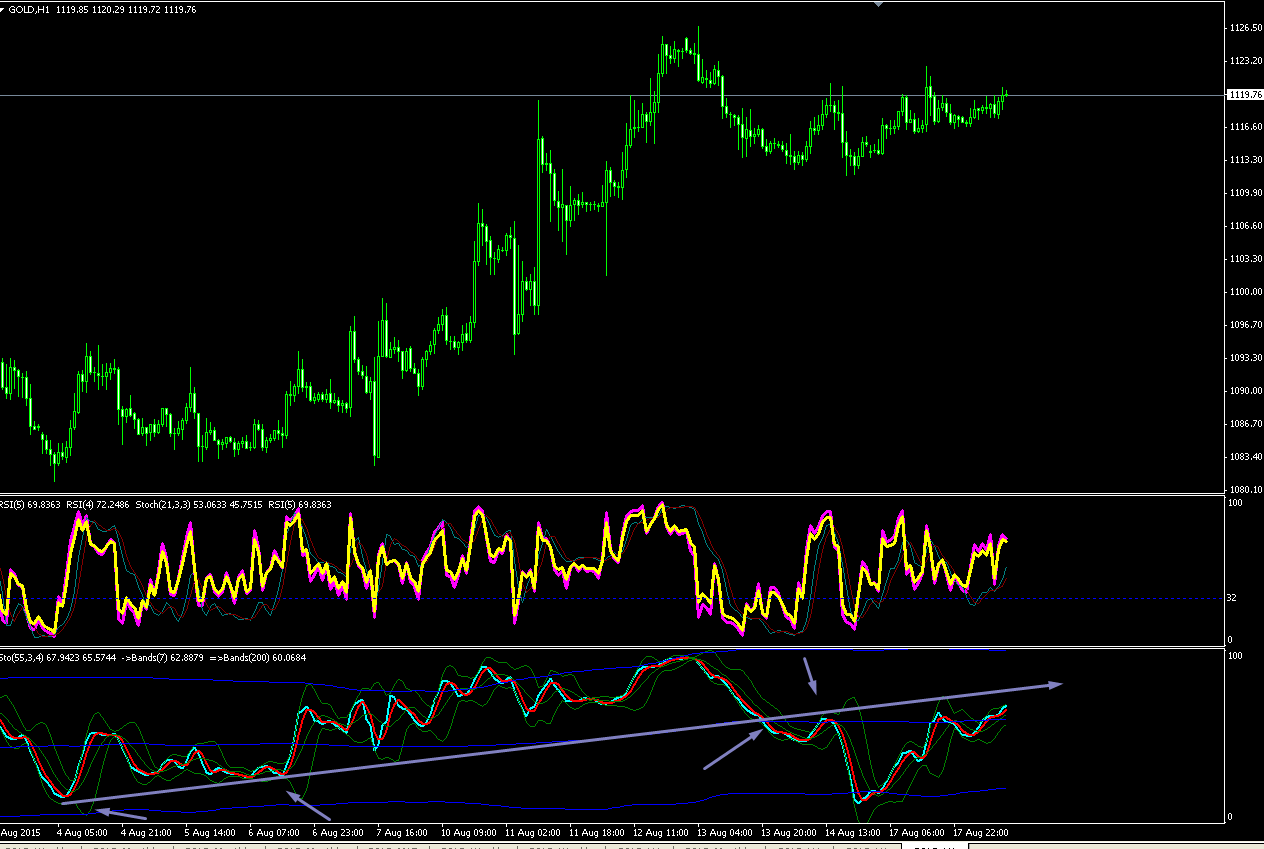Click the 5 Aug 14:00 time label
This screenshot has width=1264, height=849.
point(210,832)
